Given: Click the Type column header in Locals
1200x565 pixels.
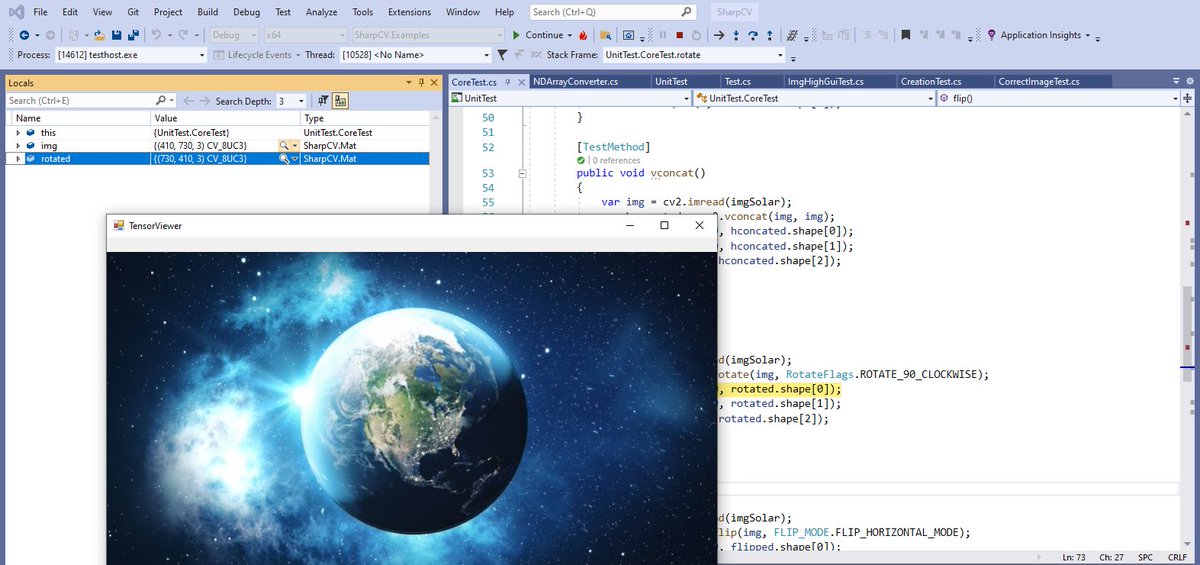Looking at the screenshot, I should [365, 118].
